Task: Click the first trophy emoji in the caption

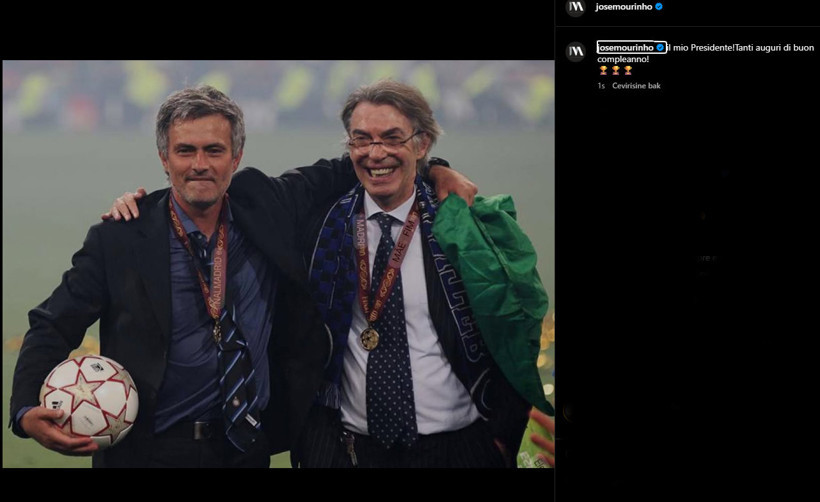Action: [602, 71]
